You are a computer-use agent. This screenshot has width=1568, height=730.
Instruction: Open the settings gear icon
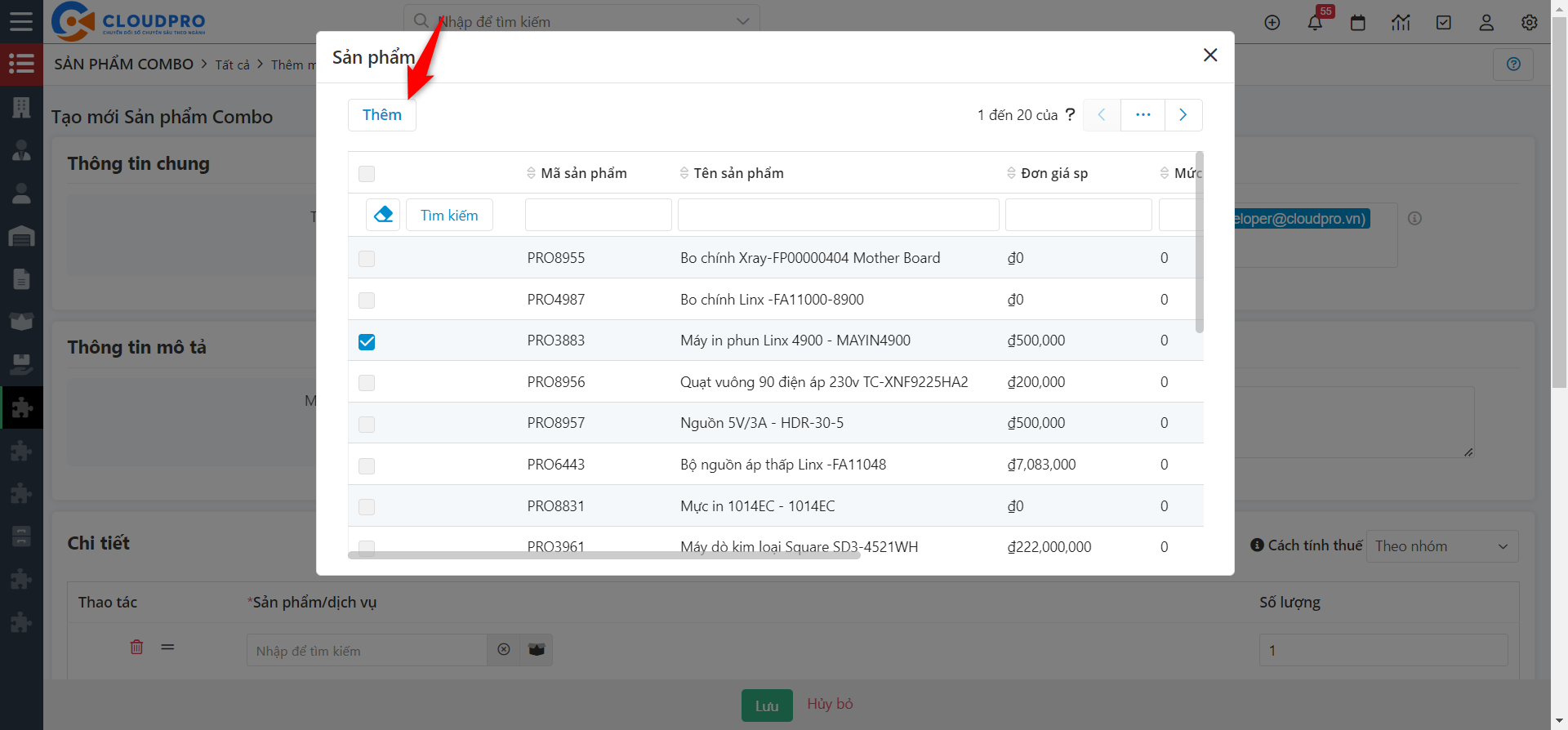point(1530,23)
